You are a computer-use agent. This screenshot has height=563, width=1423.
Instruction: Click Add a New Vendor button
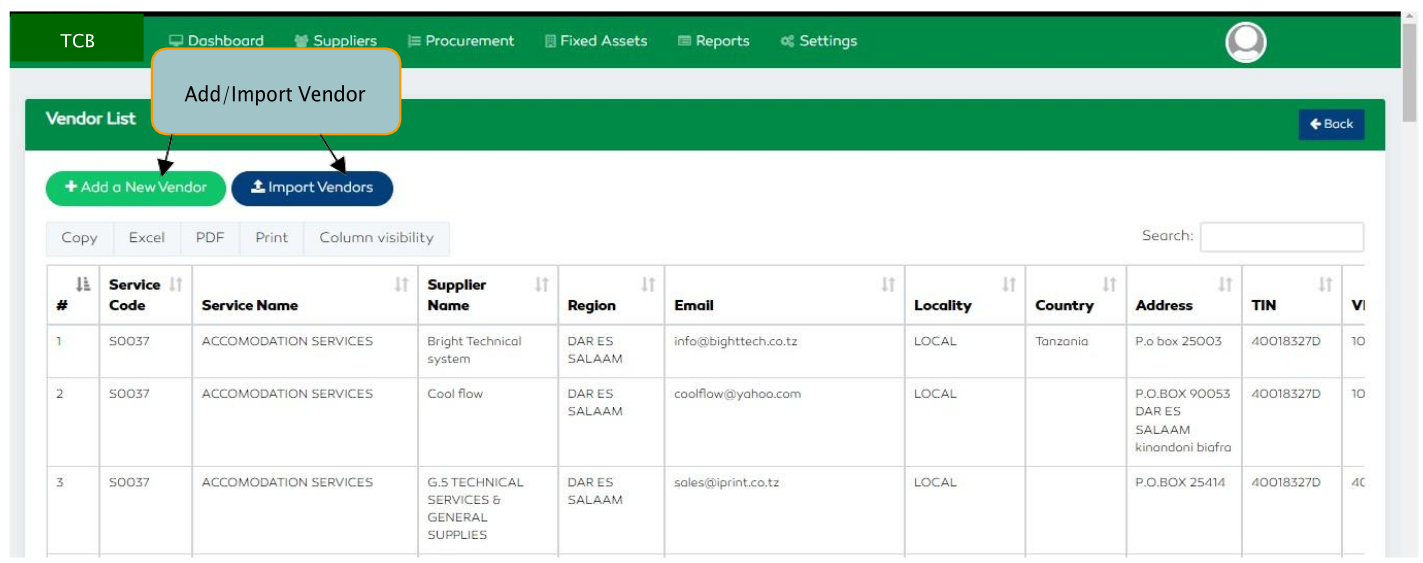point(136,188)
